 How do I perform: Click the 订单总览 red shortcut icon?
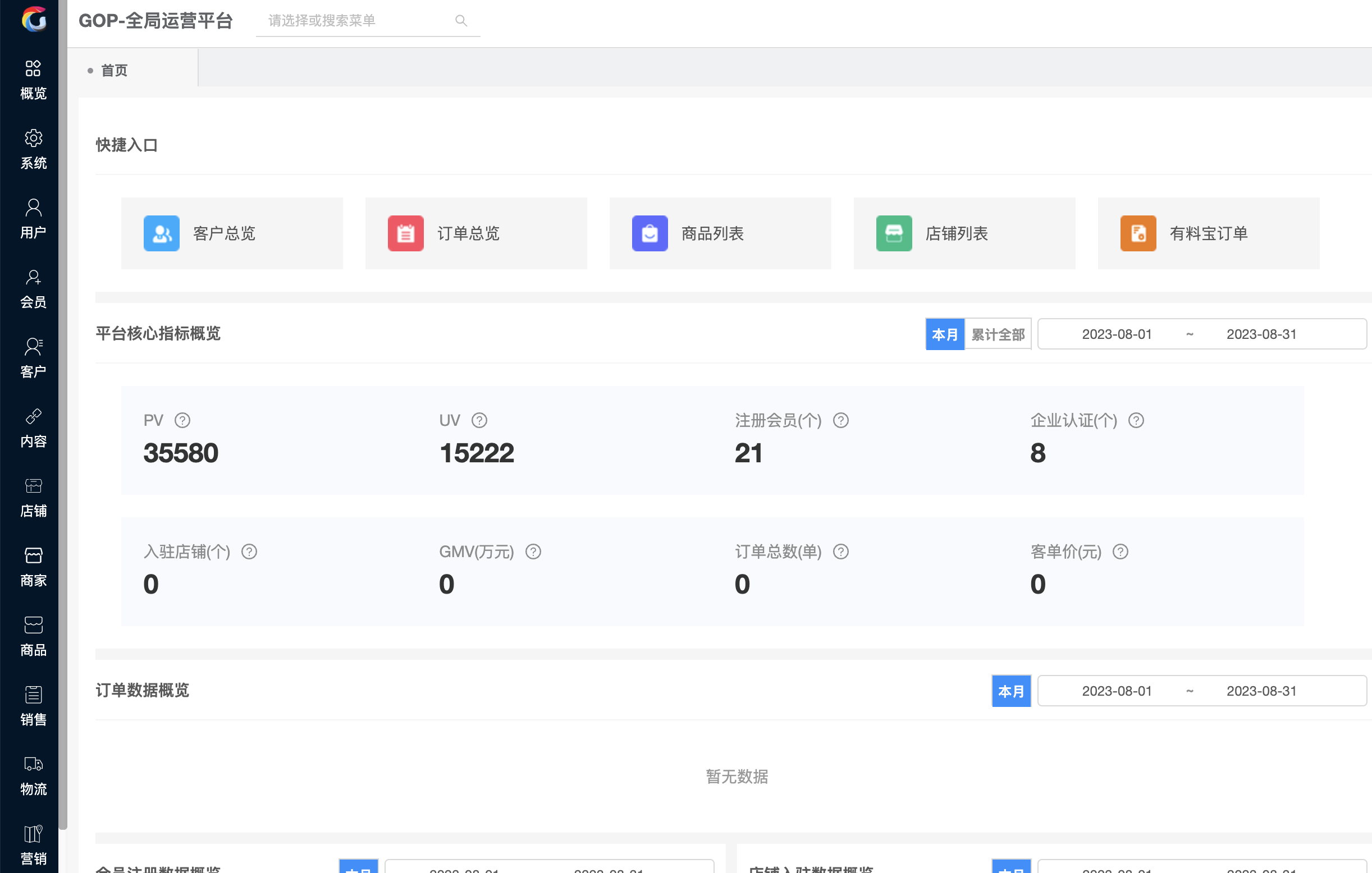coord(406,233)
